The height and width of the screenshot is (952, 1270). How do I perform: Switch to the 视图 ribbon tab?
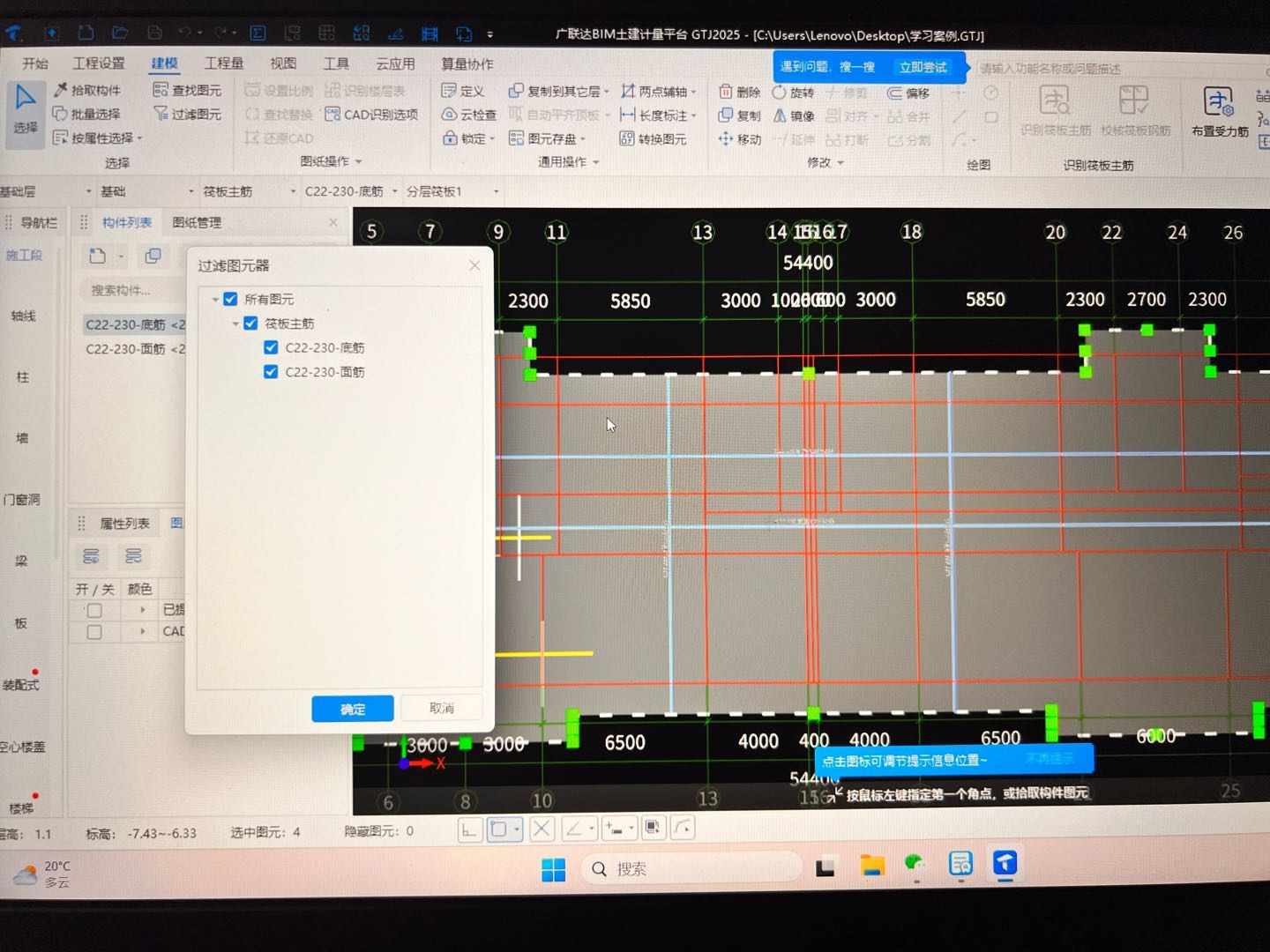coord(283,63)
